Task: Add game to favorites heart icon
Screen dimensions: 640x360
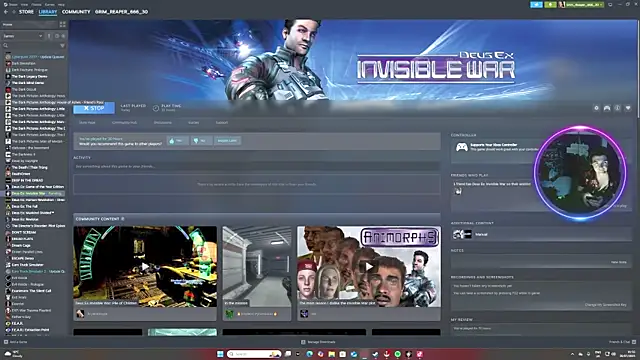Action: [628, 108]
